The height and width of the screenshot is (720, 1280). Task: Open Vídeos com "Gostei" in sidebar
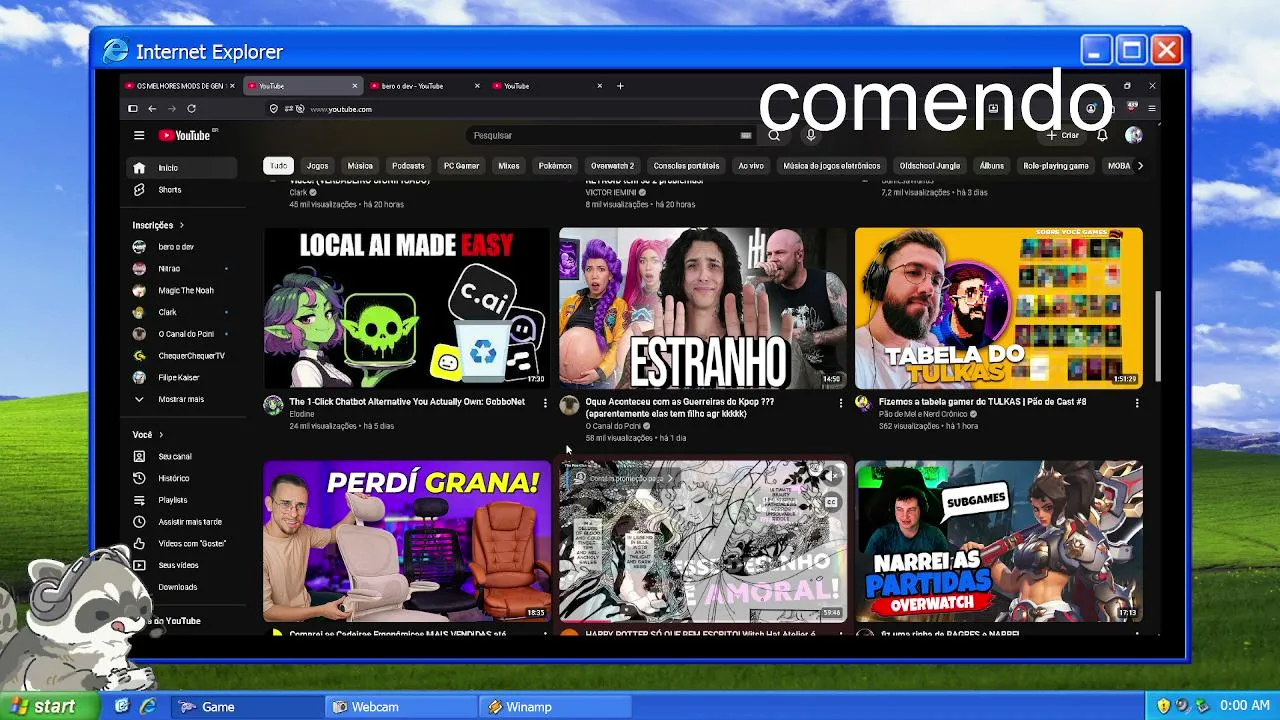coord(181,544)
